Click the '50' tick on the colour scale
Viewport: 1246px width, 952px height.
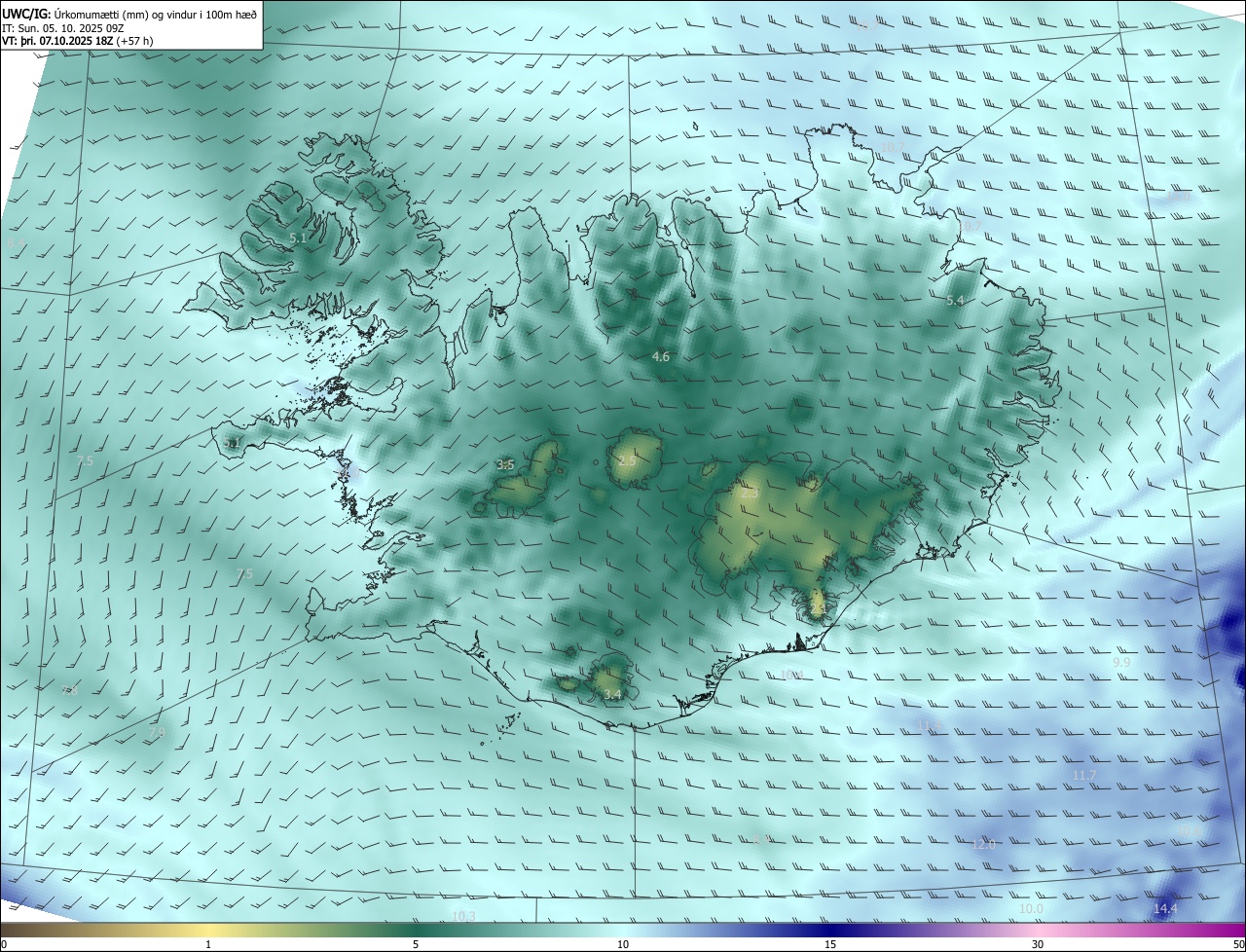click(x=1238, y=945)
